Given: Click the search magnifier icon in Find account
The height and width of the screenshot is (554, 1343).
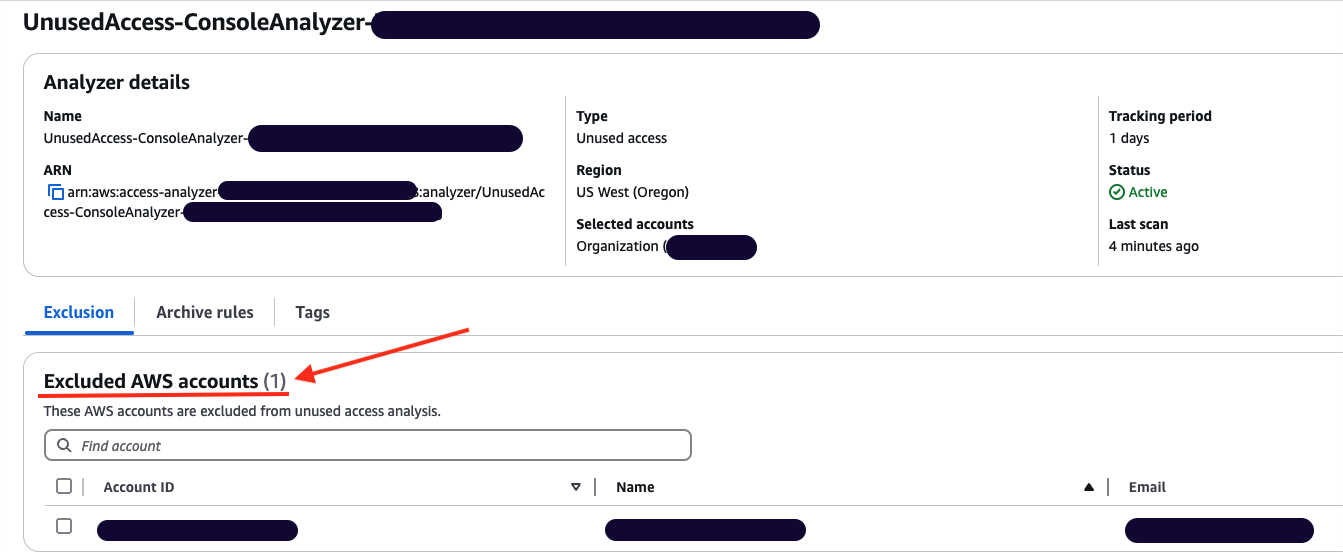Looking at the screenshot, I should click(x=64, y=445).
